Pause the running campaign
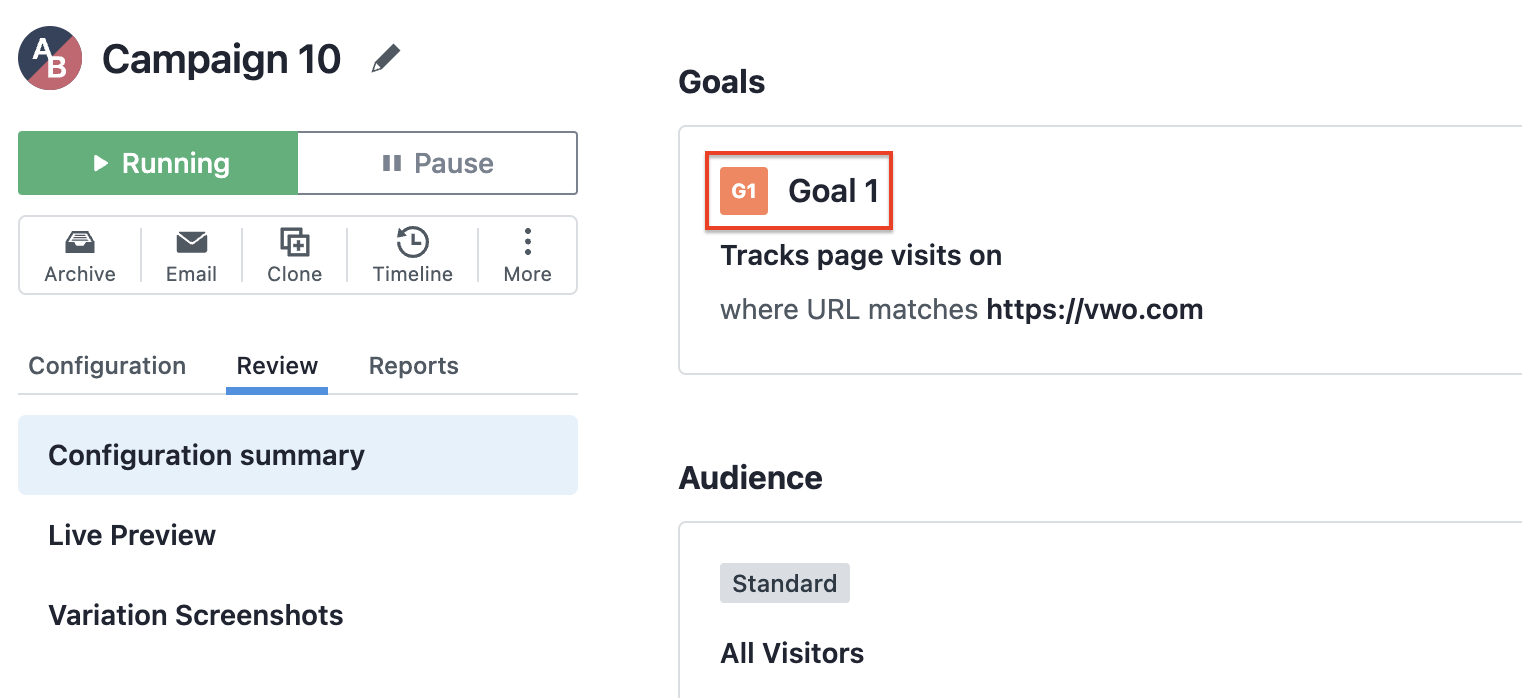The width and height of the screenshot is (1522, 698). coord(438,163)
